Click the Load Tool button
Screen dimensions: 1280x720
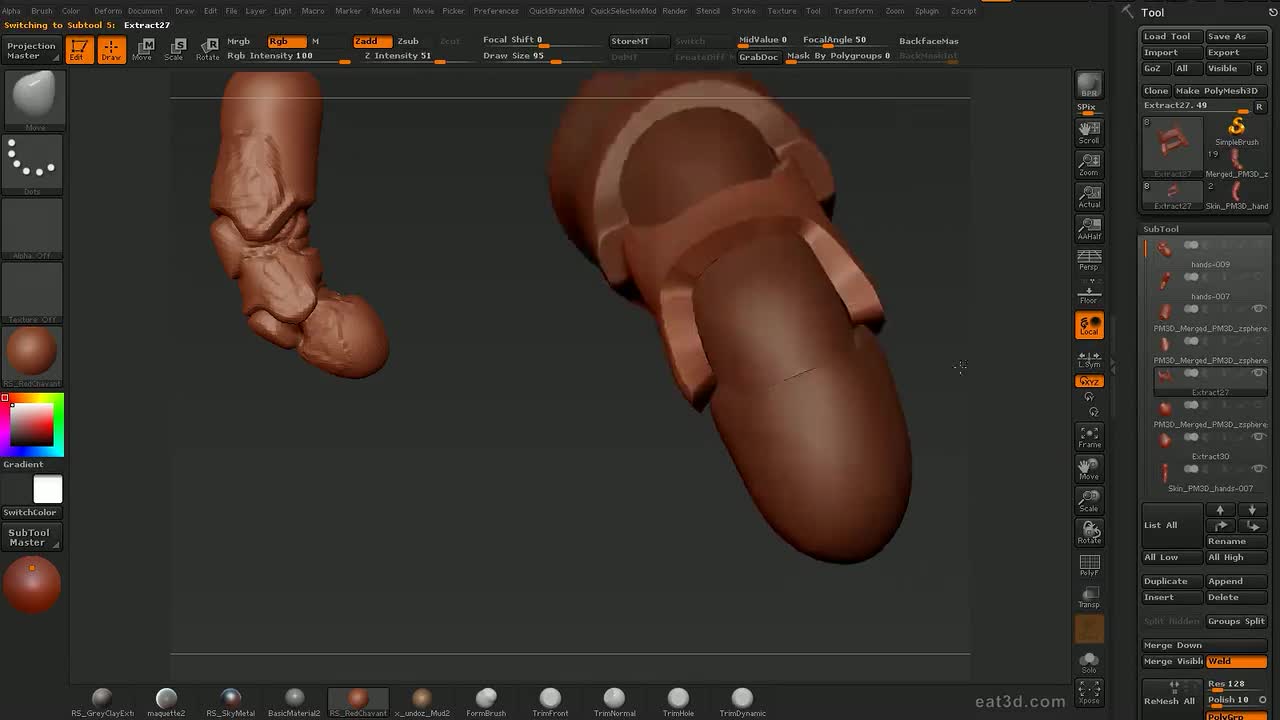1171,36
